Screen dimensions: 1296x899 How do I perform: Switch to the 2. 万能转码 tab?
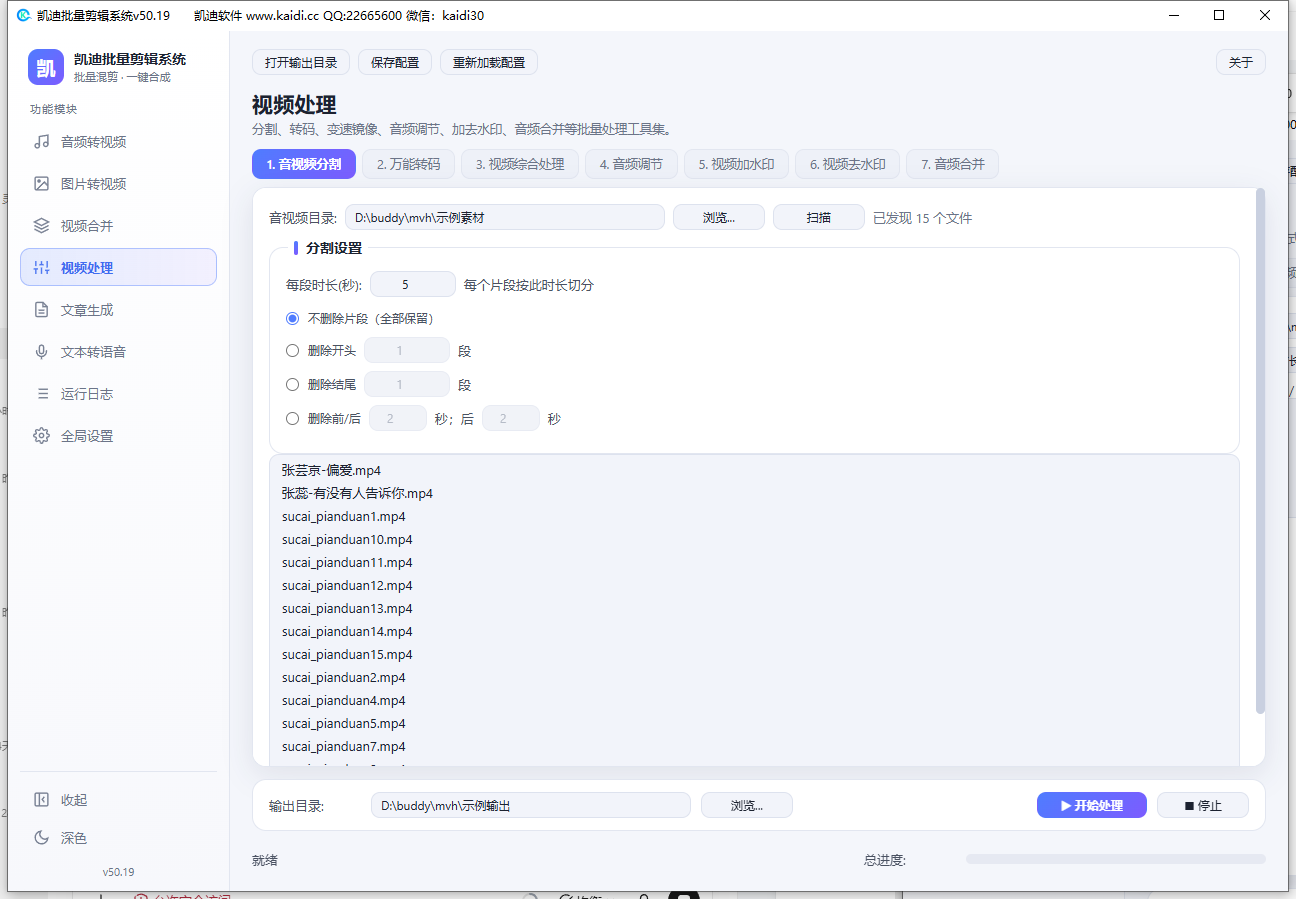(409, 164)
